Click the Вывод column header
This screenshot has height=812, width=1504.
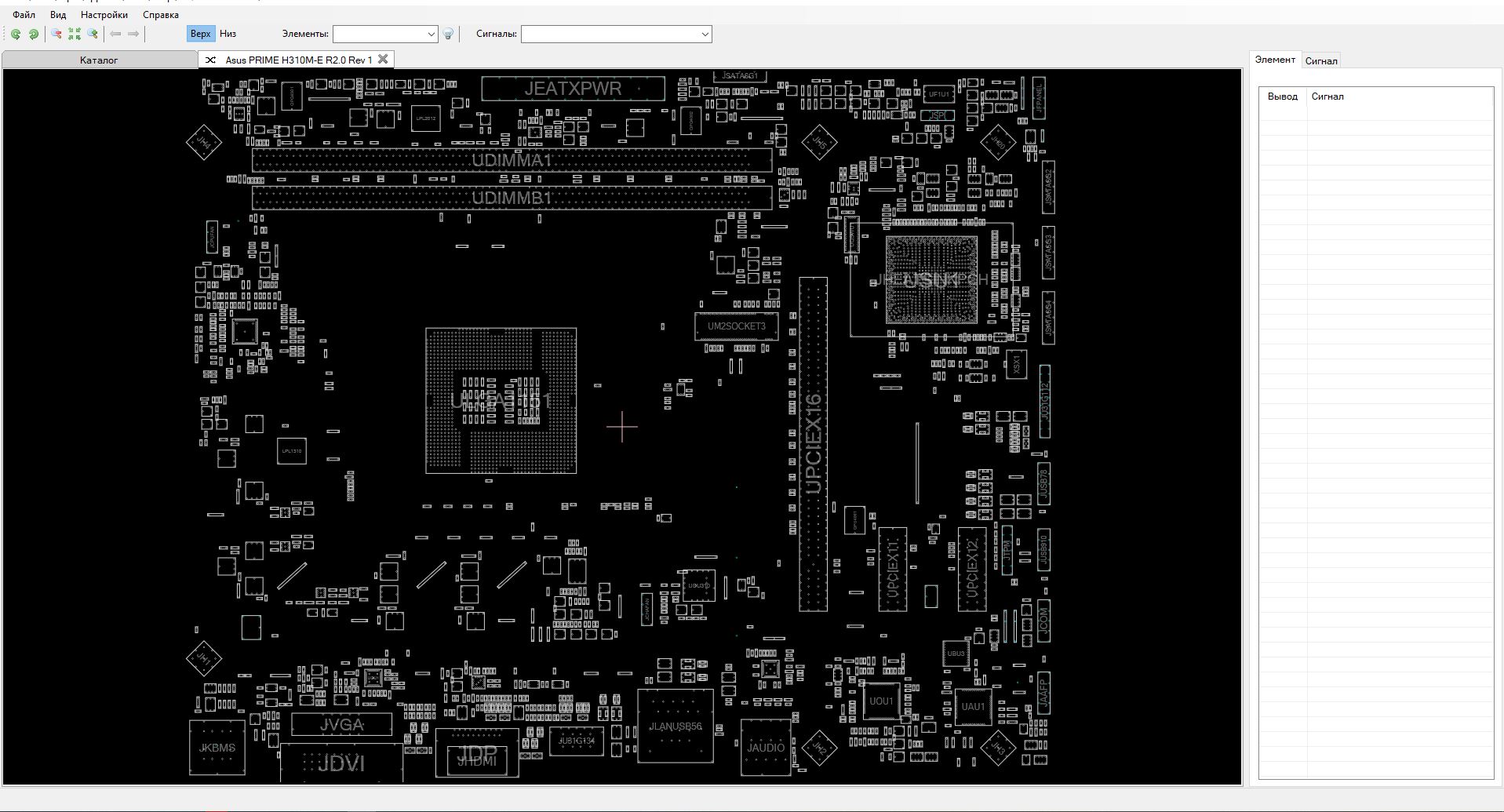click(1283, 96)
